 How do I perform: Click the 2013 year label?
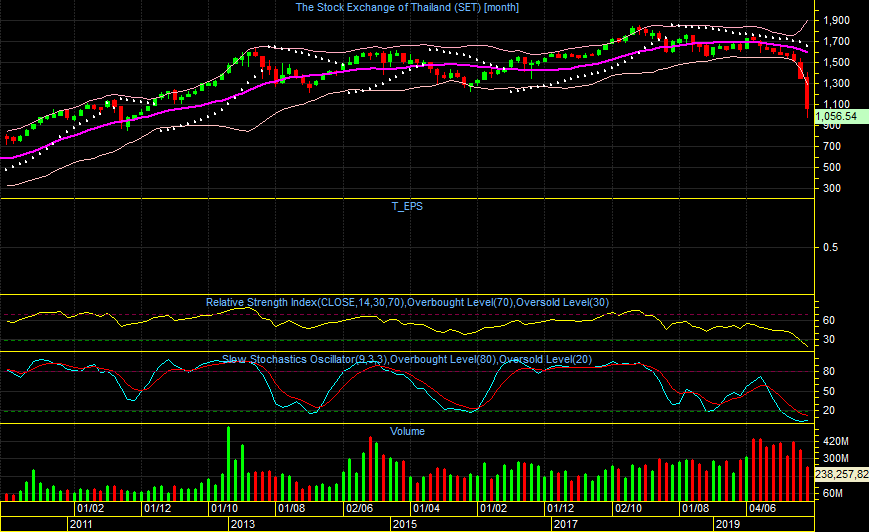(243, 524)
